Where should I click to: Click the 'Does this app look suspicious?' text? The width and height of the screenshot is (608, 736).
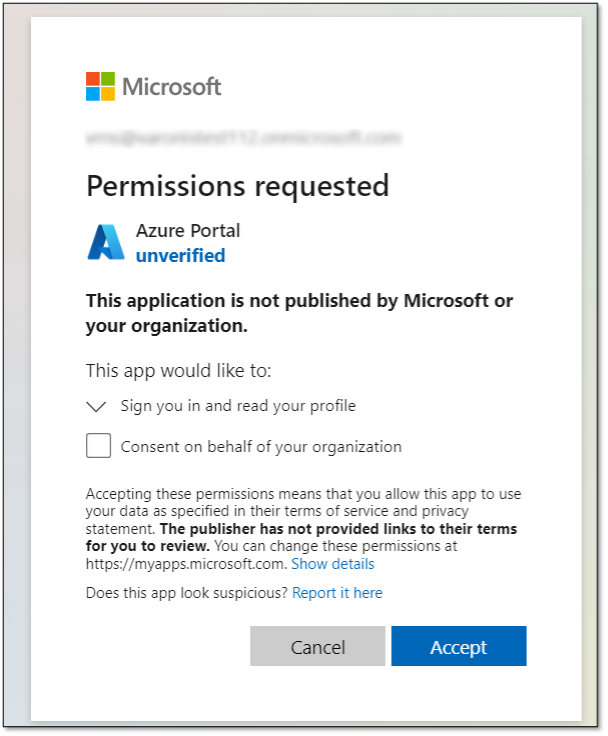pyautogui.click(x=187, y=593)
